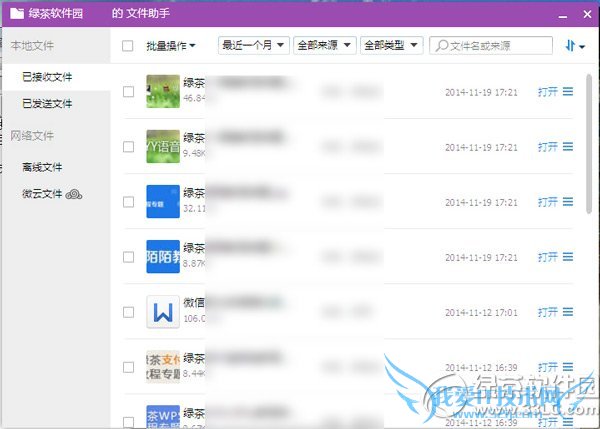Click the green grass image thumbnail
The image size is (600, 429).
(x=163, y=91)
